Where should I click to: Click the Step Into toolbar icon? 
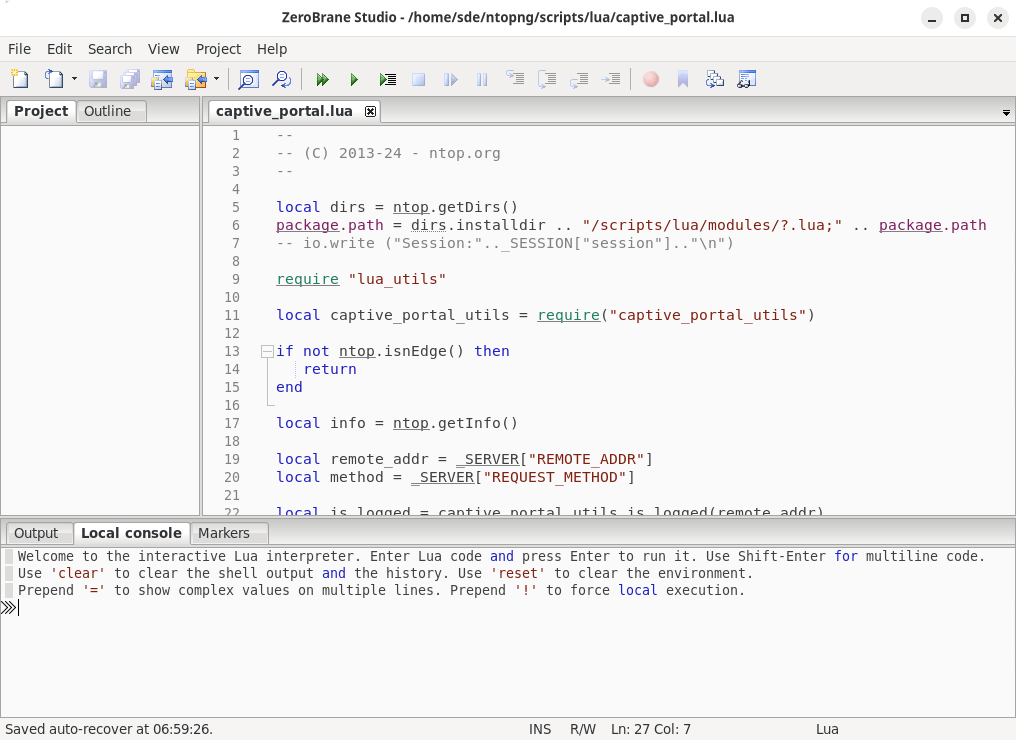tap(515, 79)
